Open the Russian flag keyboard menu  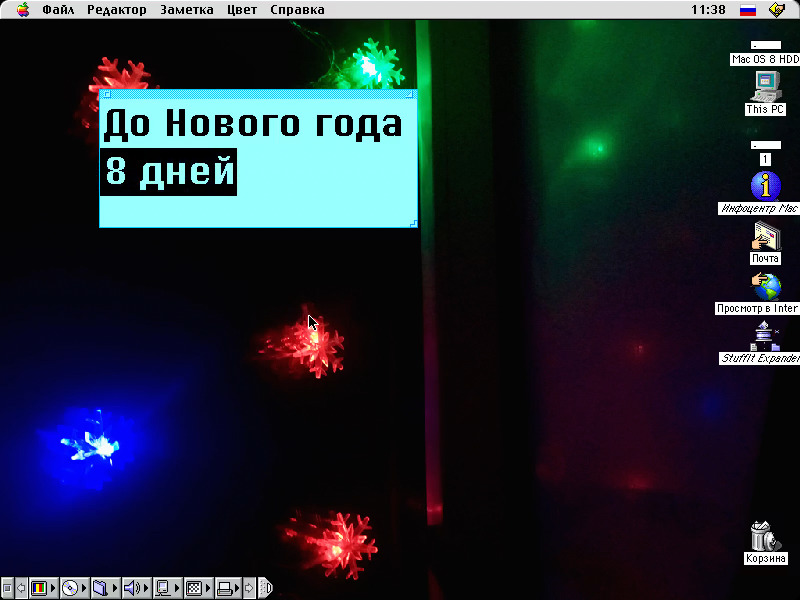coord(748,9)
